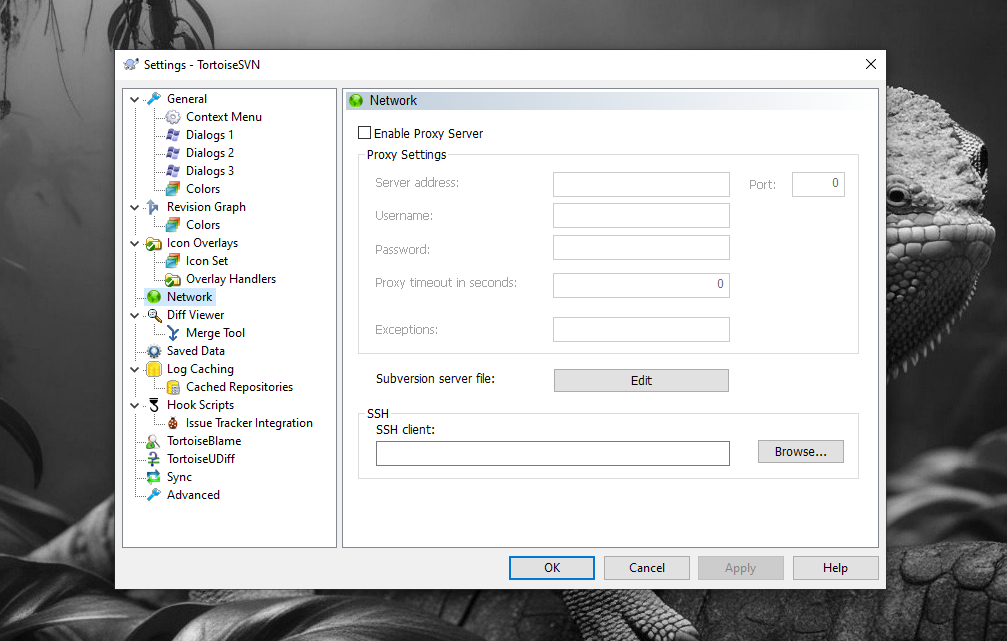
Task: Click into the SSH client text field
Action: pos(552,454)
